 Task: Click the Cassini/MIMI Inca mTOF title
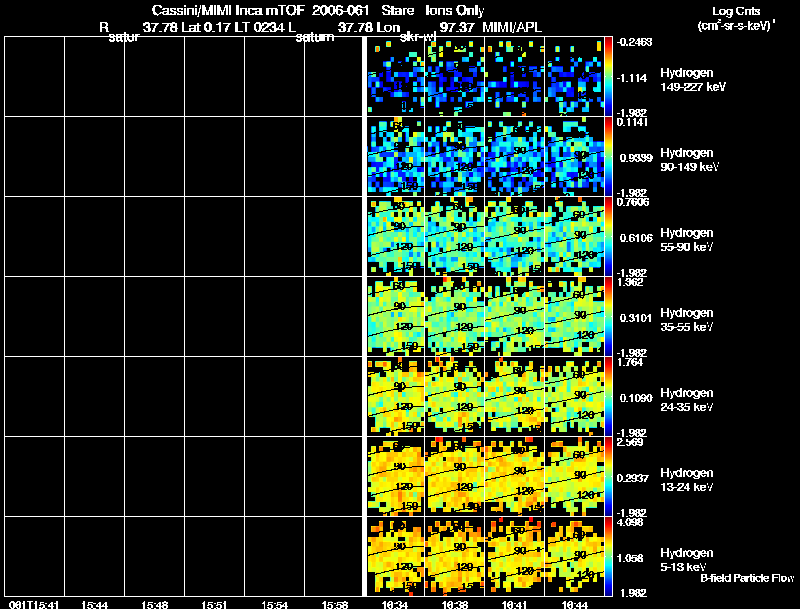pos(228,10)
